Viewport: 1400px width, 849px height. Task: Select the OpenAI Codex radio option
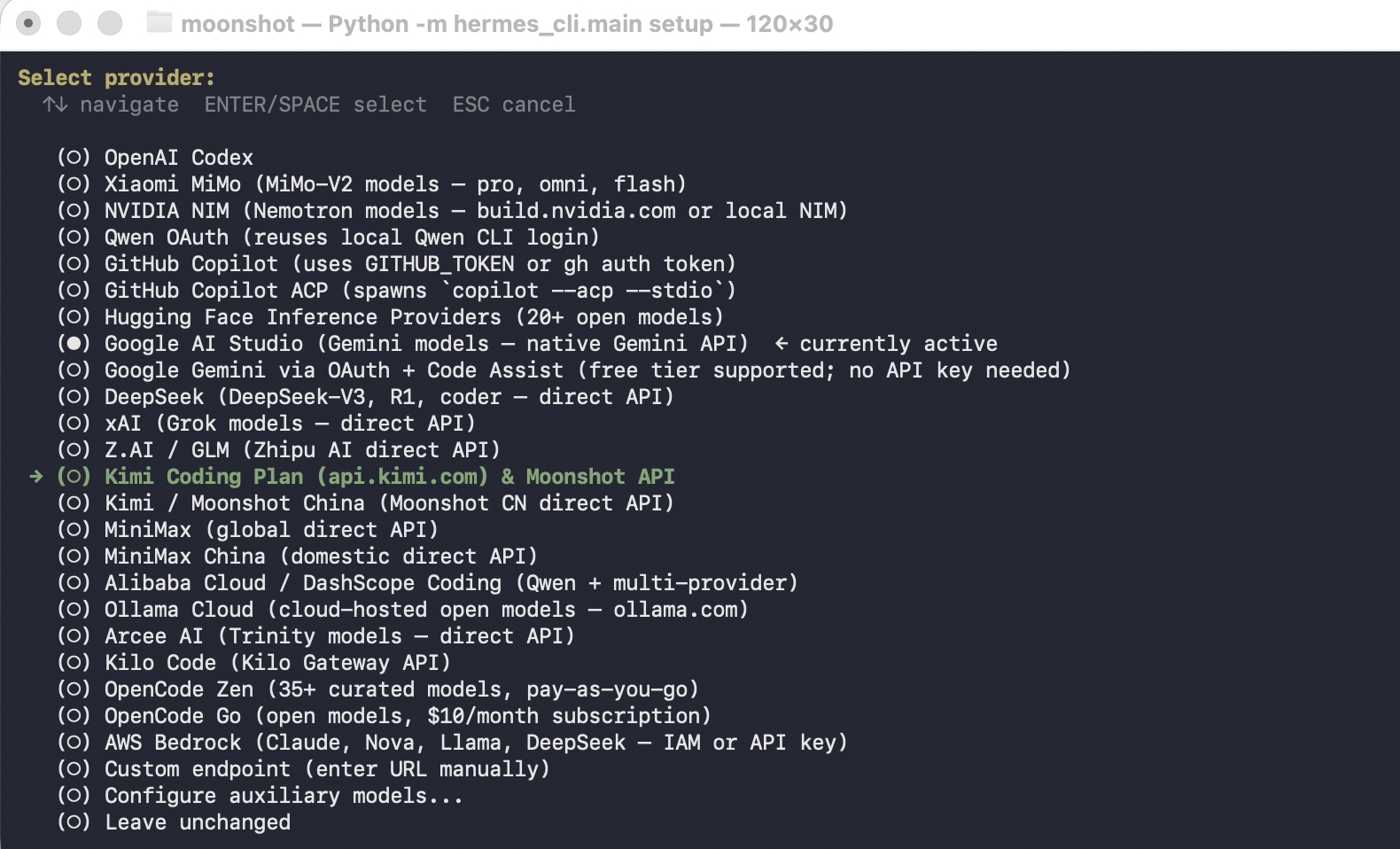coord(74,158)
